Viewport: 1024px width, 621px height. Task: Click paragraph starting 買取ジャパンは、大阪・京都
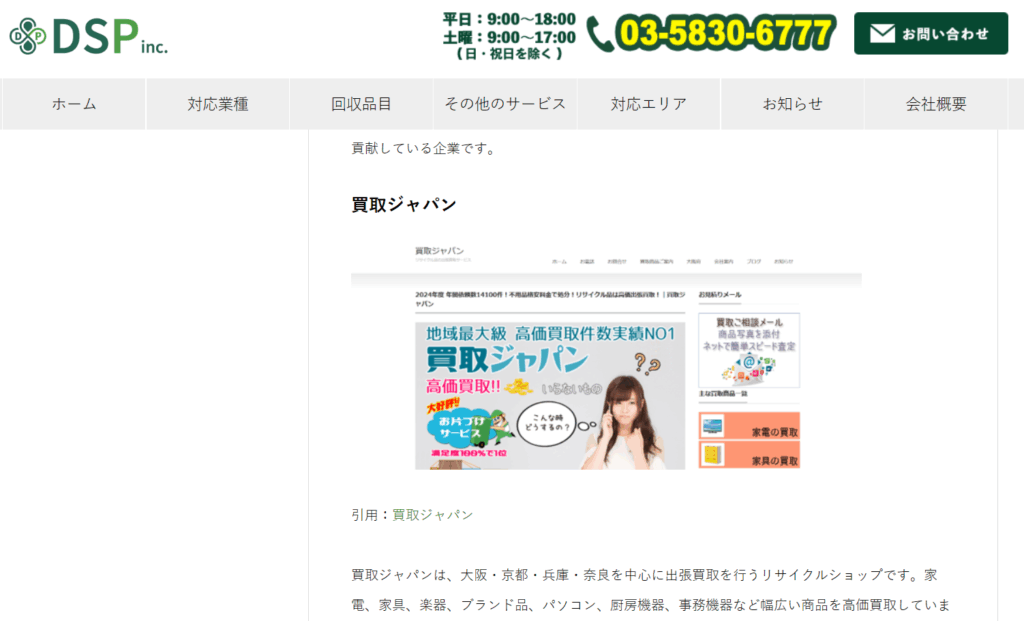point(650,590)
